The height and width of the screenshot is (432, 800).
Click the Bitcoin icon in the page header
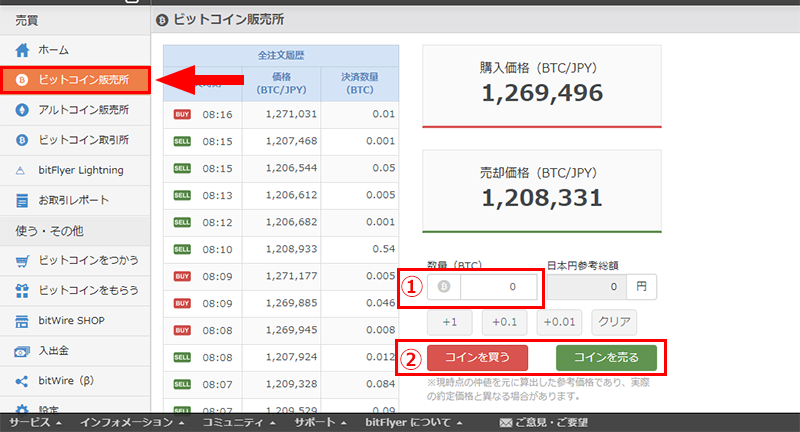162,20
